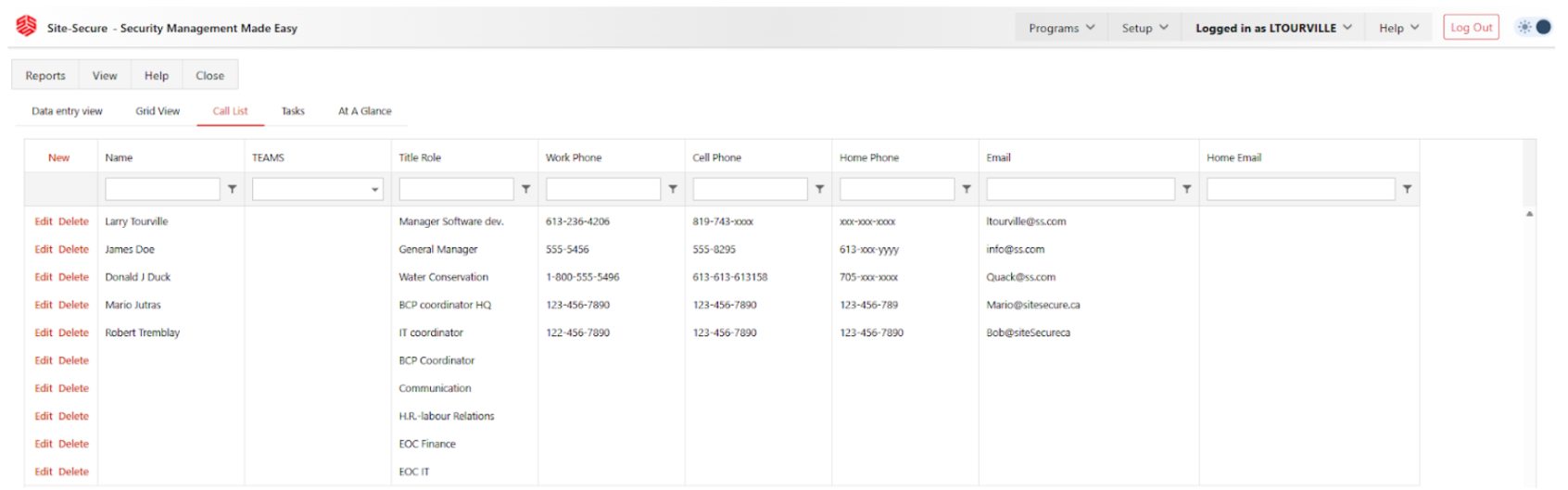Image resolution: width=1568 pixels, height=490 pixels.
Task: Click the Log Out button
Action: click(1471, 28)
